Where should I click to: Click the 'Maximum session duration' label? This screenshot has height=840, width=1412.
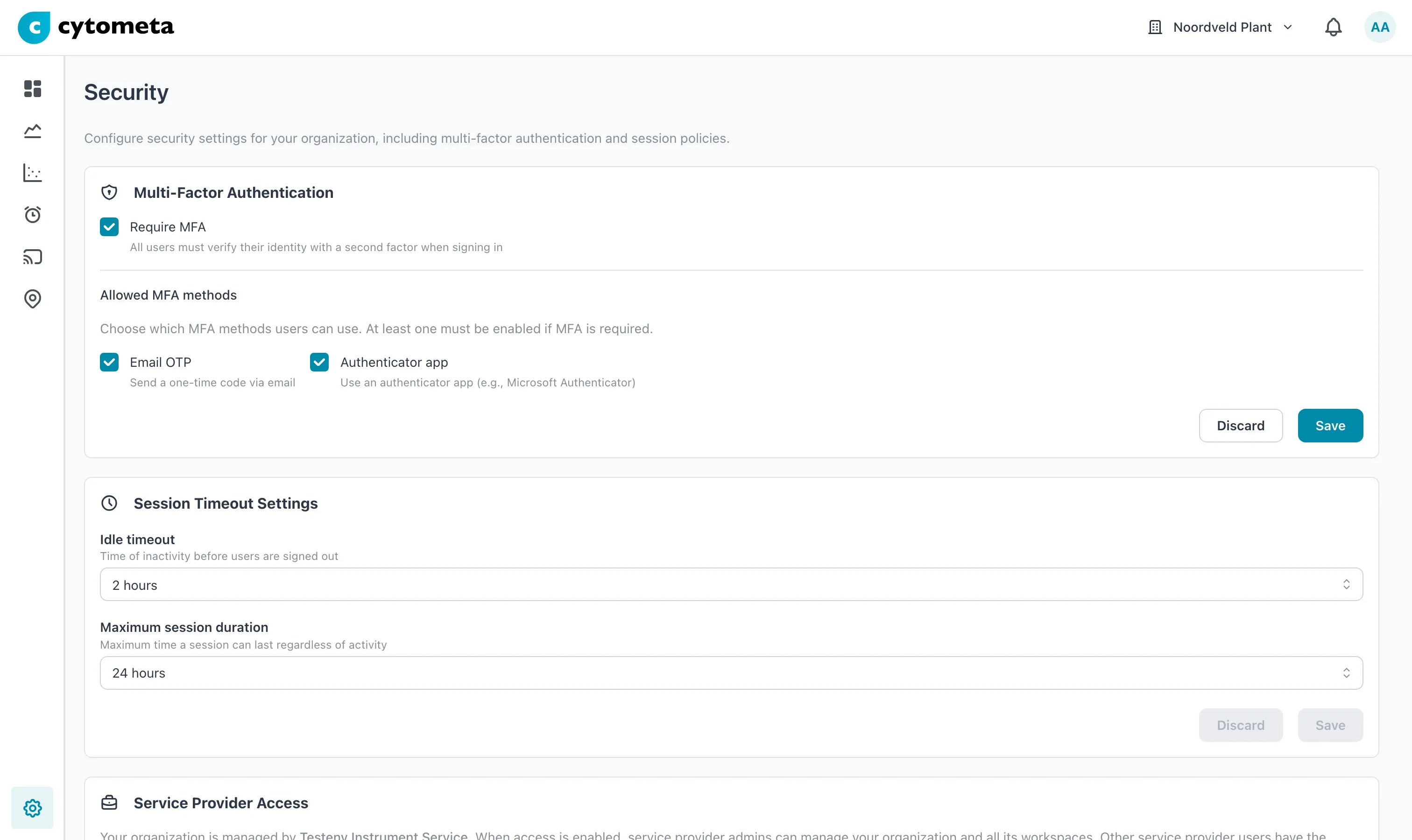(184, 627)
